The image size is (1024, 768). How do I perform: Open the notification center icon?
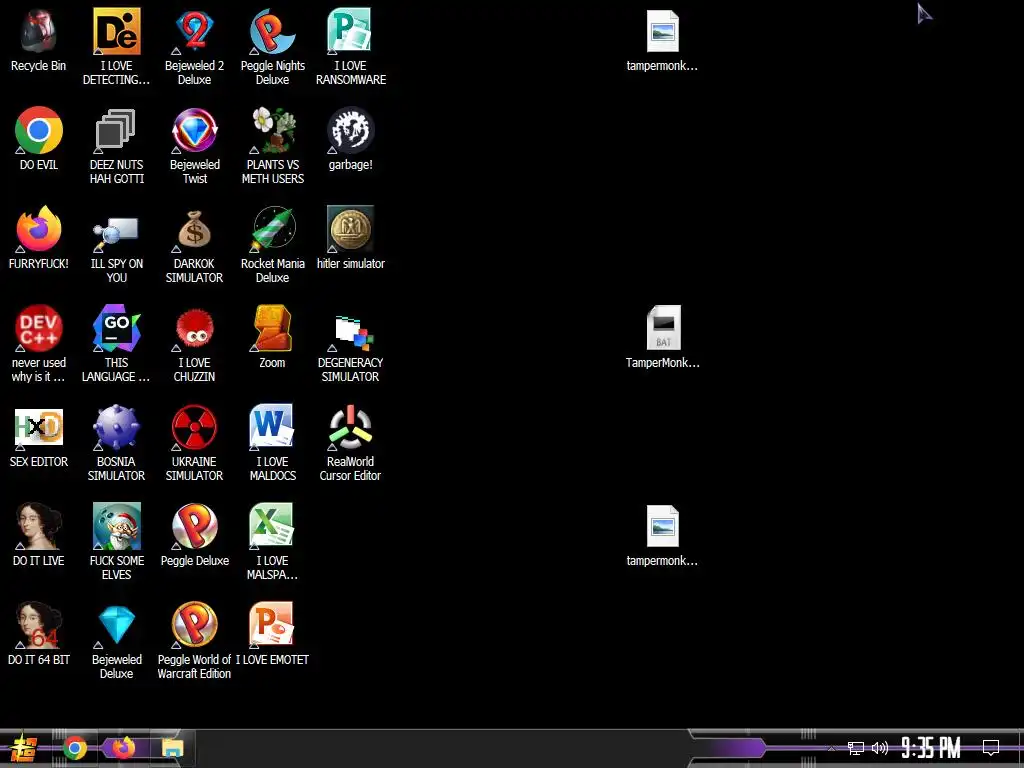(991, 748)
